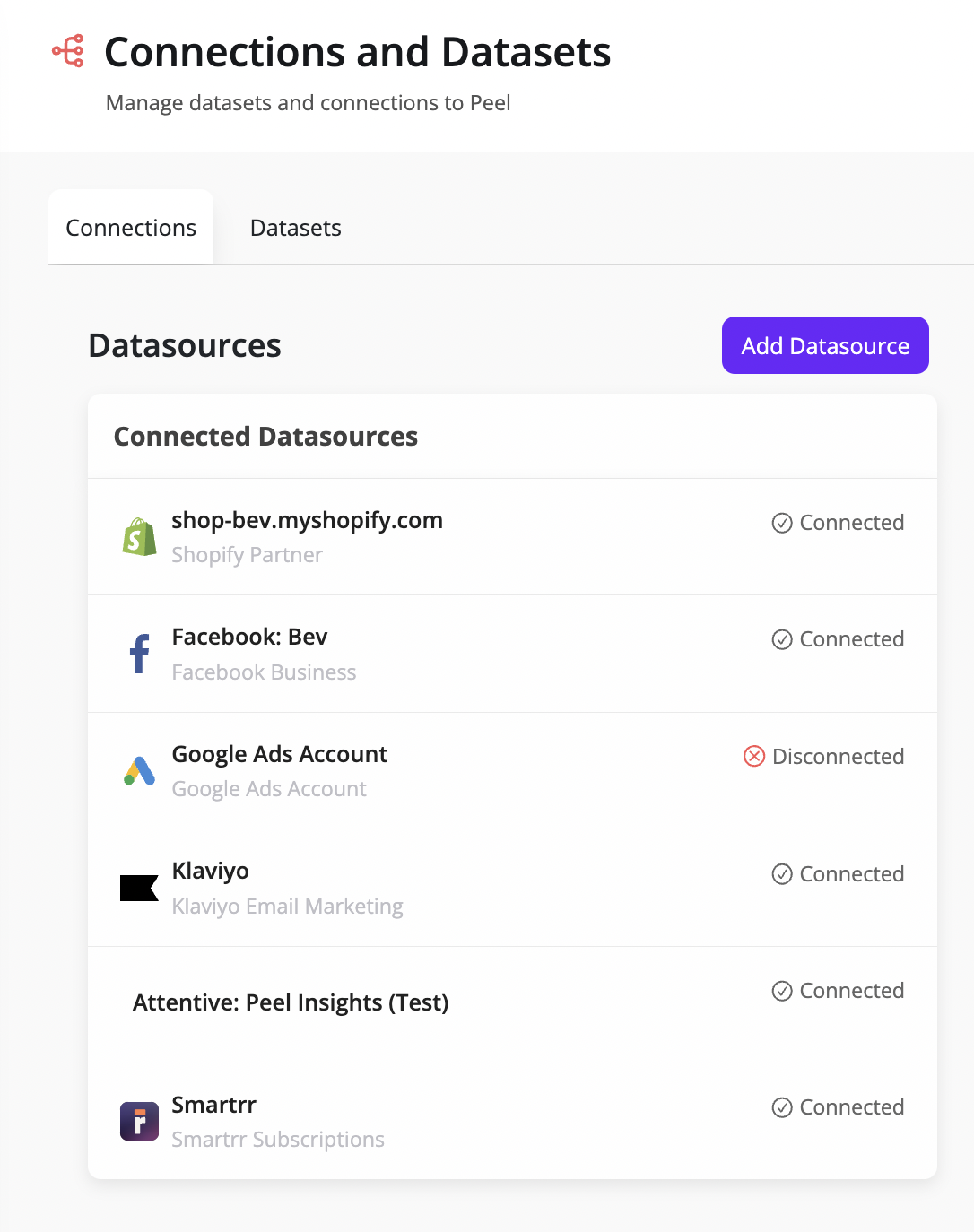Viewport: 974px width, 1232px height.
Task: Click the Klaviyo flag logo icon
Action: (x=139, y=888)
